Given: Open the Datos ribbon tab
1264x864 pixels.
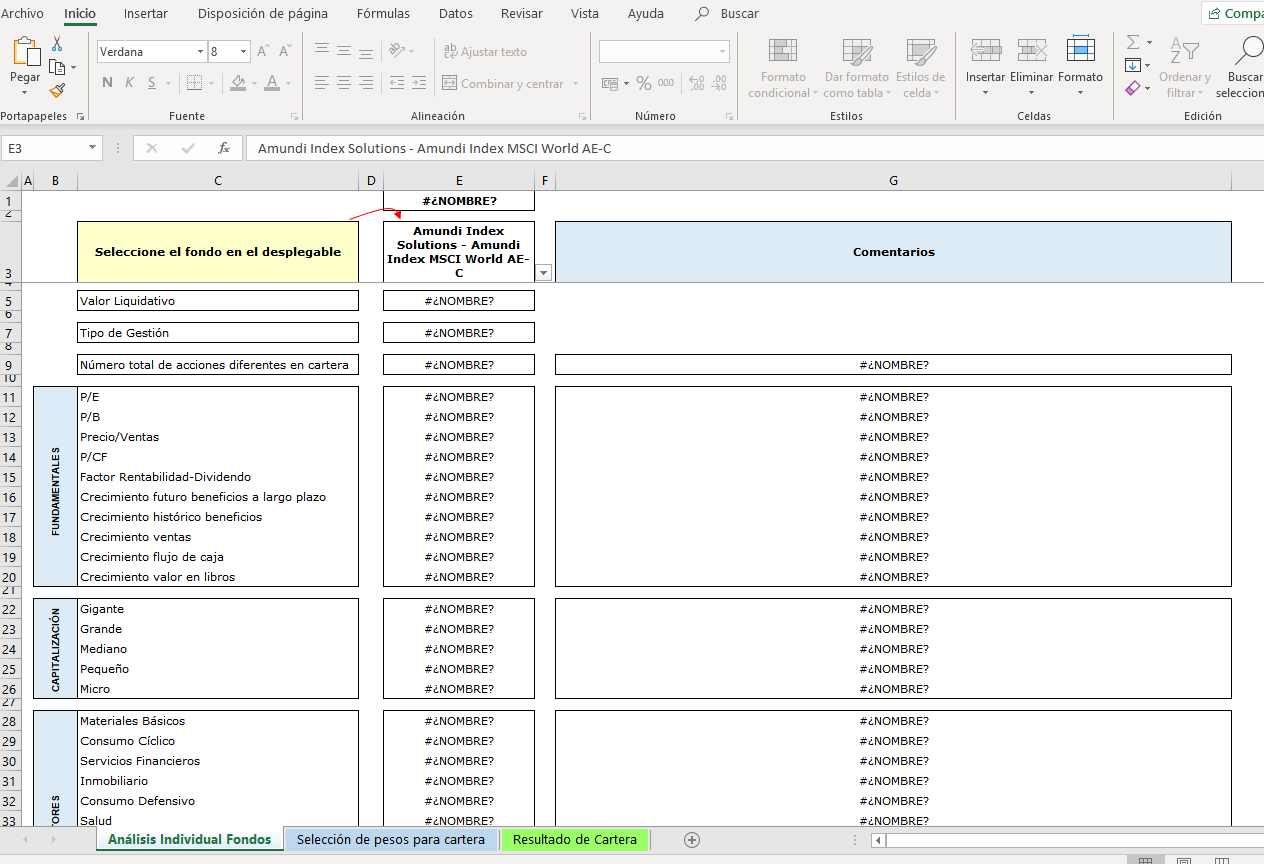Looking at the screenshot, I should point(456,13).
